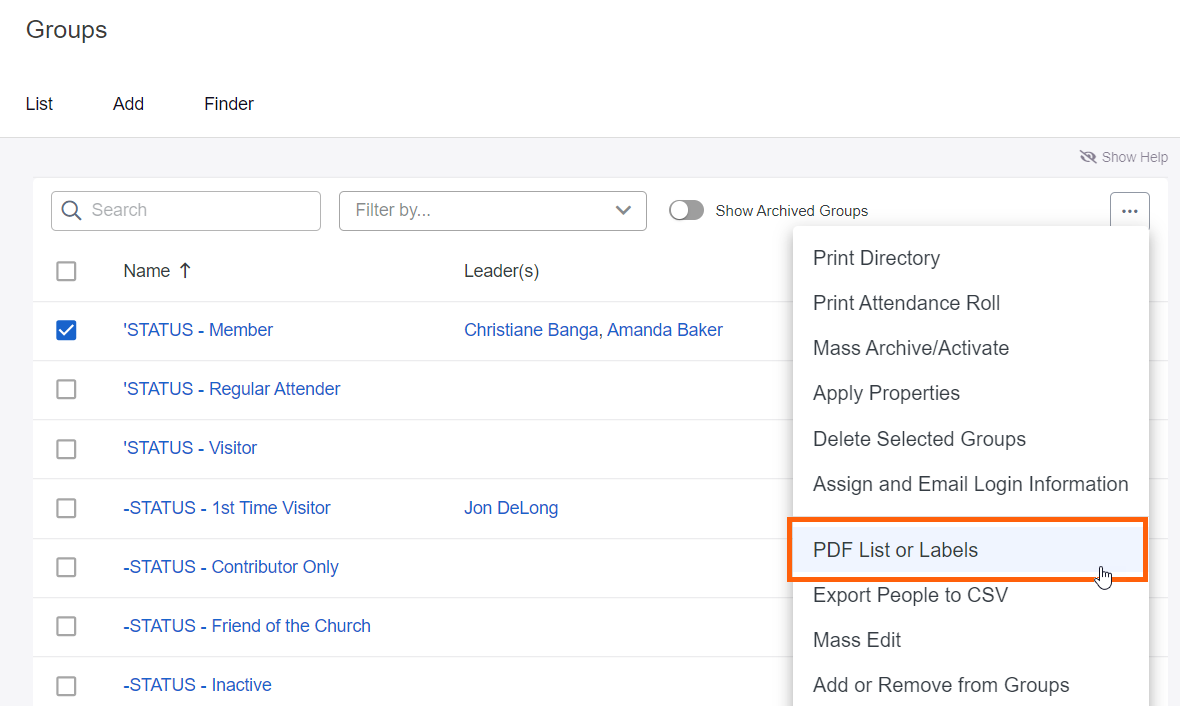Toggle Show Archived Groups switch
Viewport: 1180px width, 706px height.
tap(686, 211)
